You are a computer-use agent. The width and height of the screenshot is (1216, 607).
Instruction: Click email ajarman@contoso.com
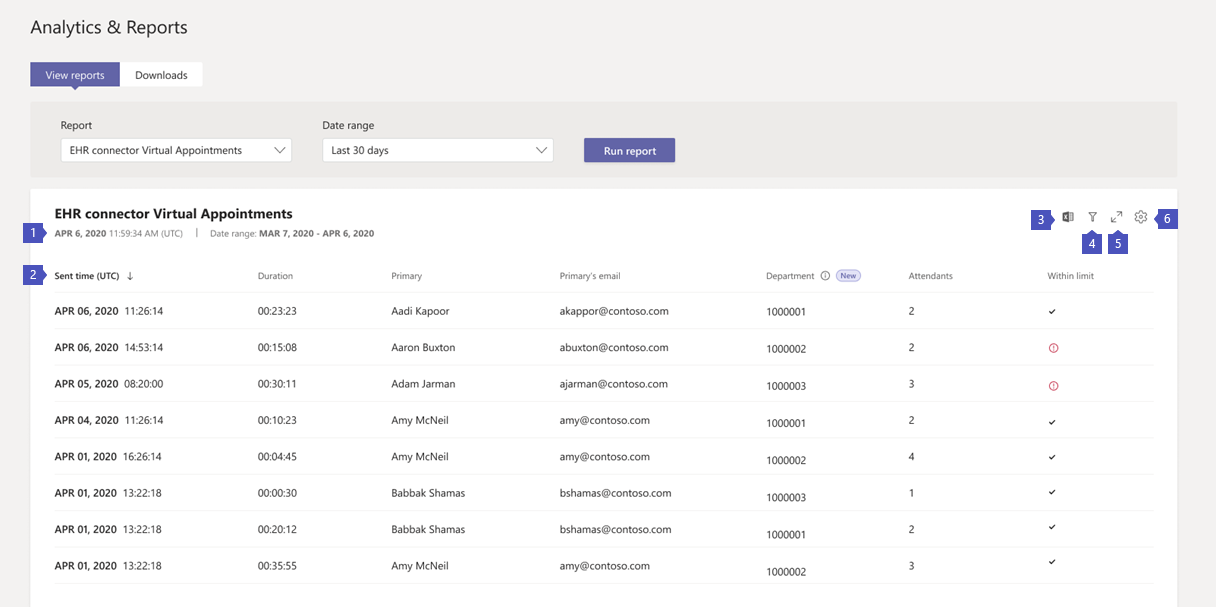(x=614, y=383)
